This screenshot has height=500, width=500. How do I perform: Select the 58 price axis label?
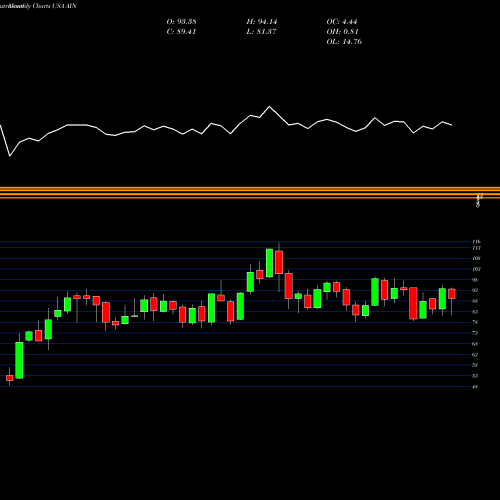coord(475,365)
